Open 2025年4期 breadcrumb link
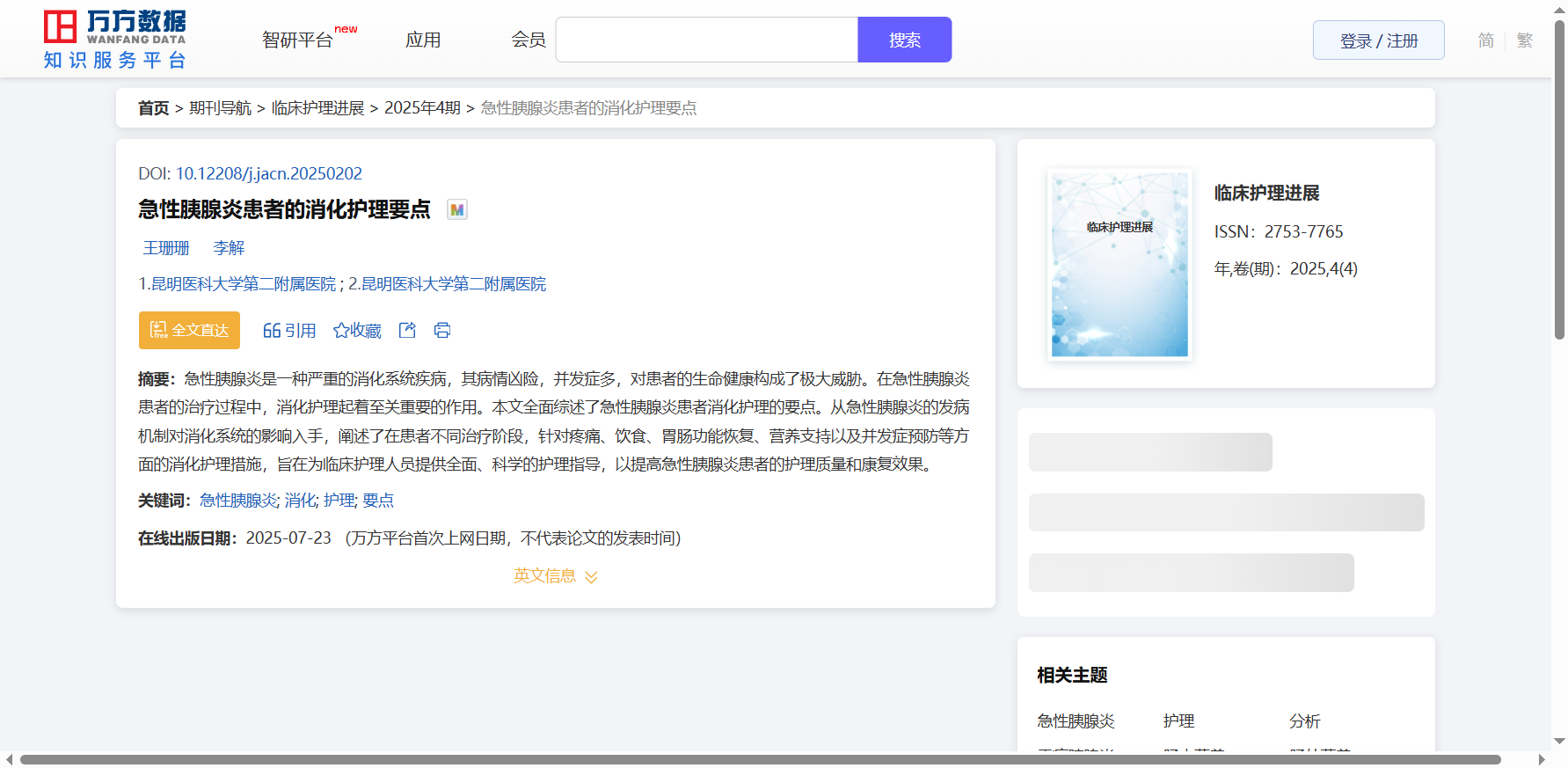Screen dimensions: 1568x768 pyautogui.click(x=422, y=107)
